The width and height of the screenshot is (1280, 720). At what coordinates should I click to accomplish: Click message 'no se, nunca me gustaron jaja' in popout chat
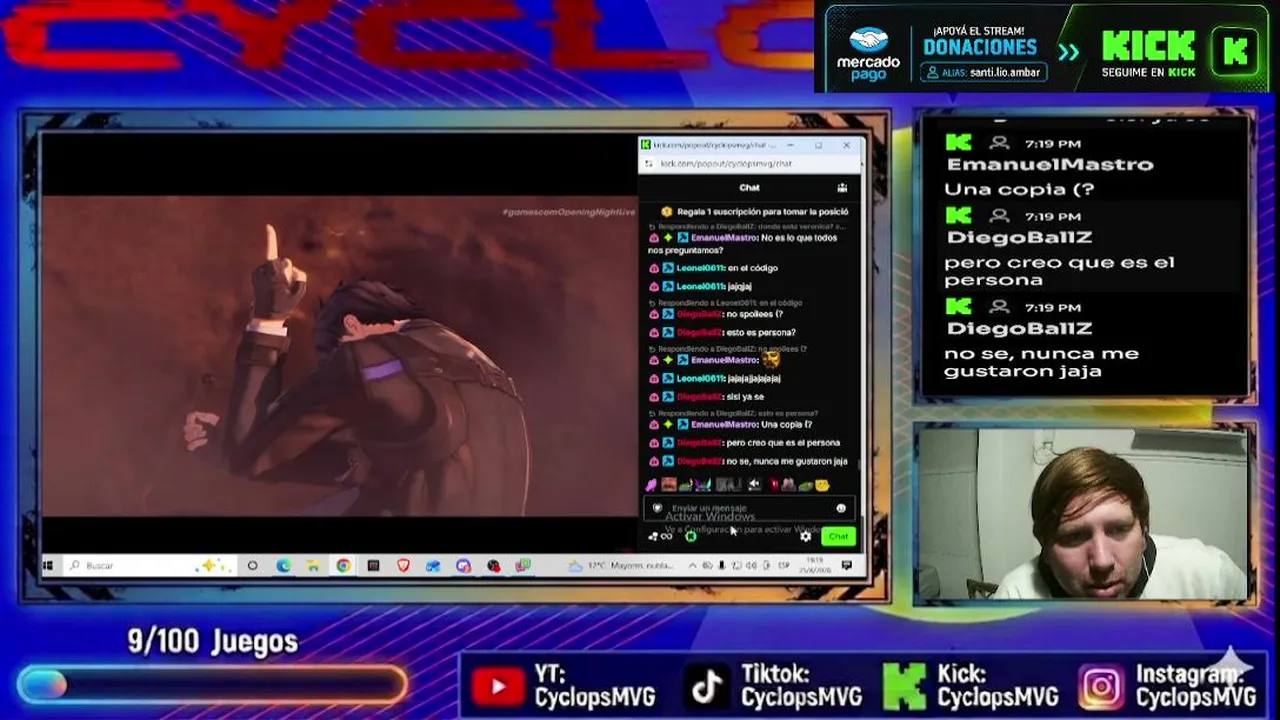point(787,461)
